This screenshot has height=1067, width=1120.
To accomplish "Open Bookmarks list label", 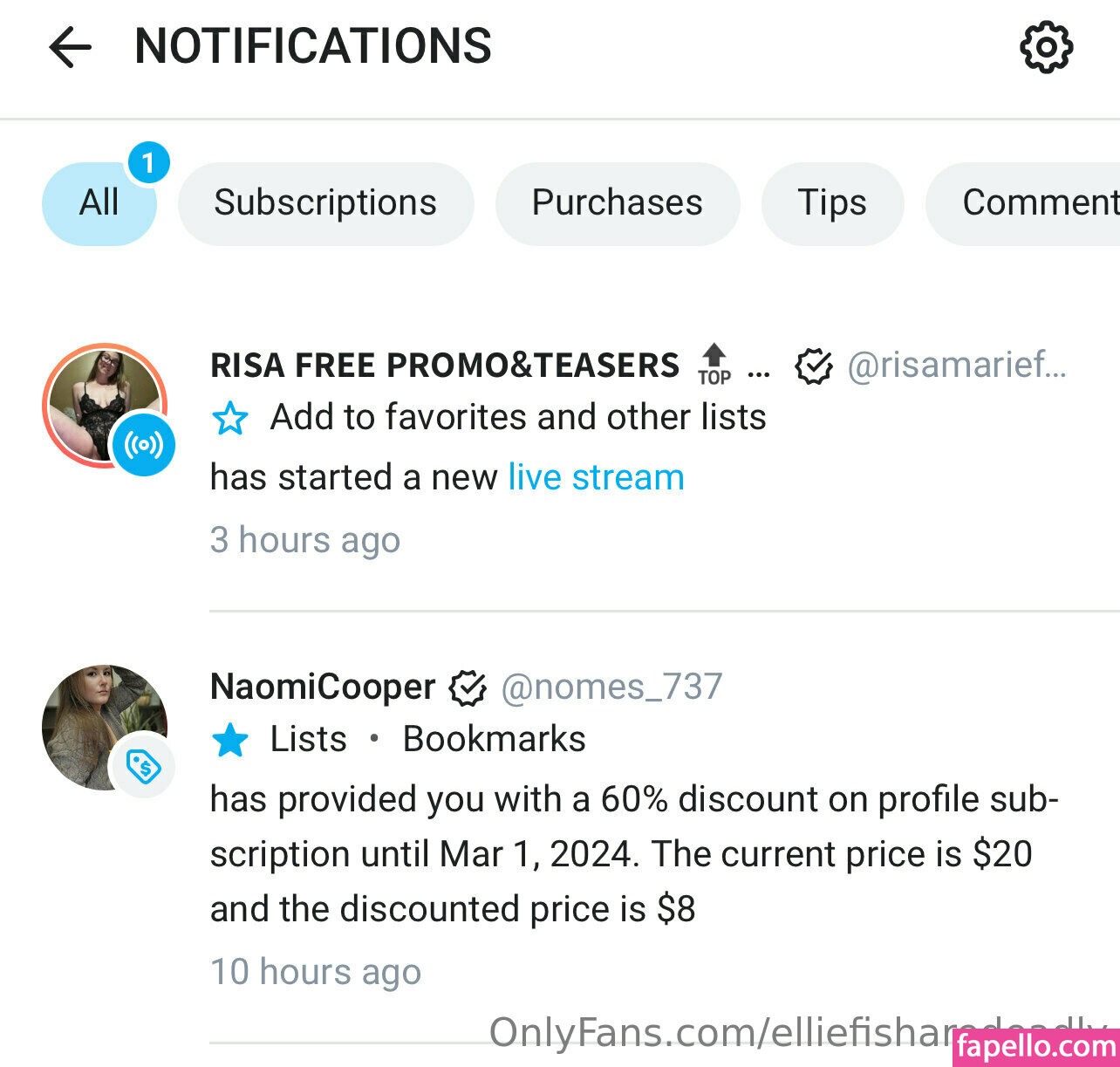I will coord(494,740).
